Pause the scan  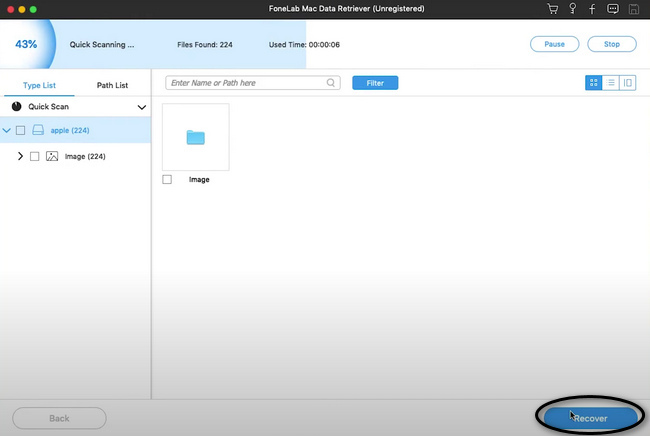pyautogui.click(x=555, y=44)
